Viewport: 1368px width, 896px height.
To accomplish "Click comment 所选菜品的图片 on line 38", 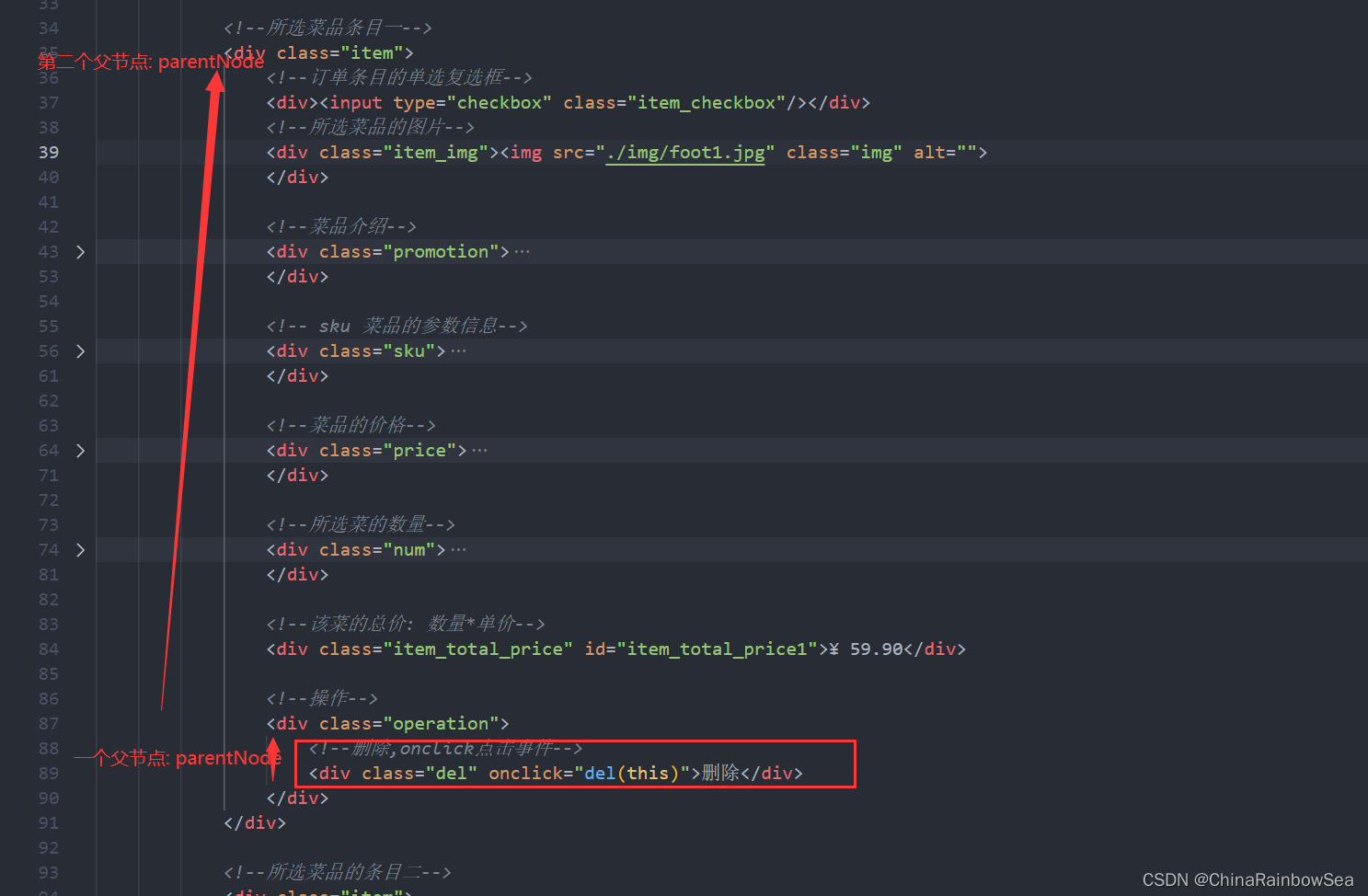I will point(370,128).
